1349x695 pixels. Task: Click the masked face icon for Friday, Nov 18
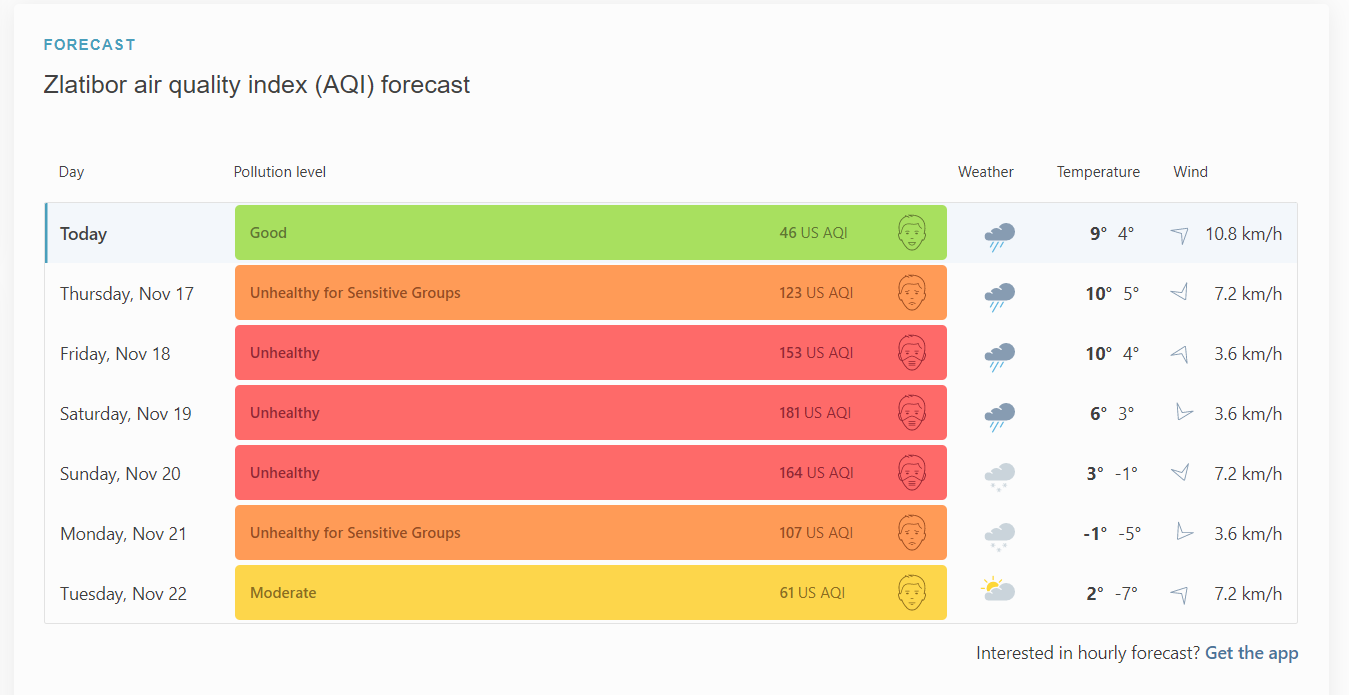coord(911,353)
